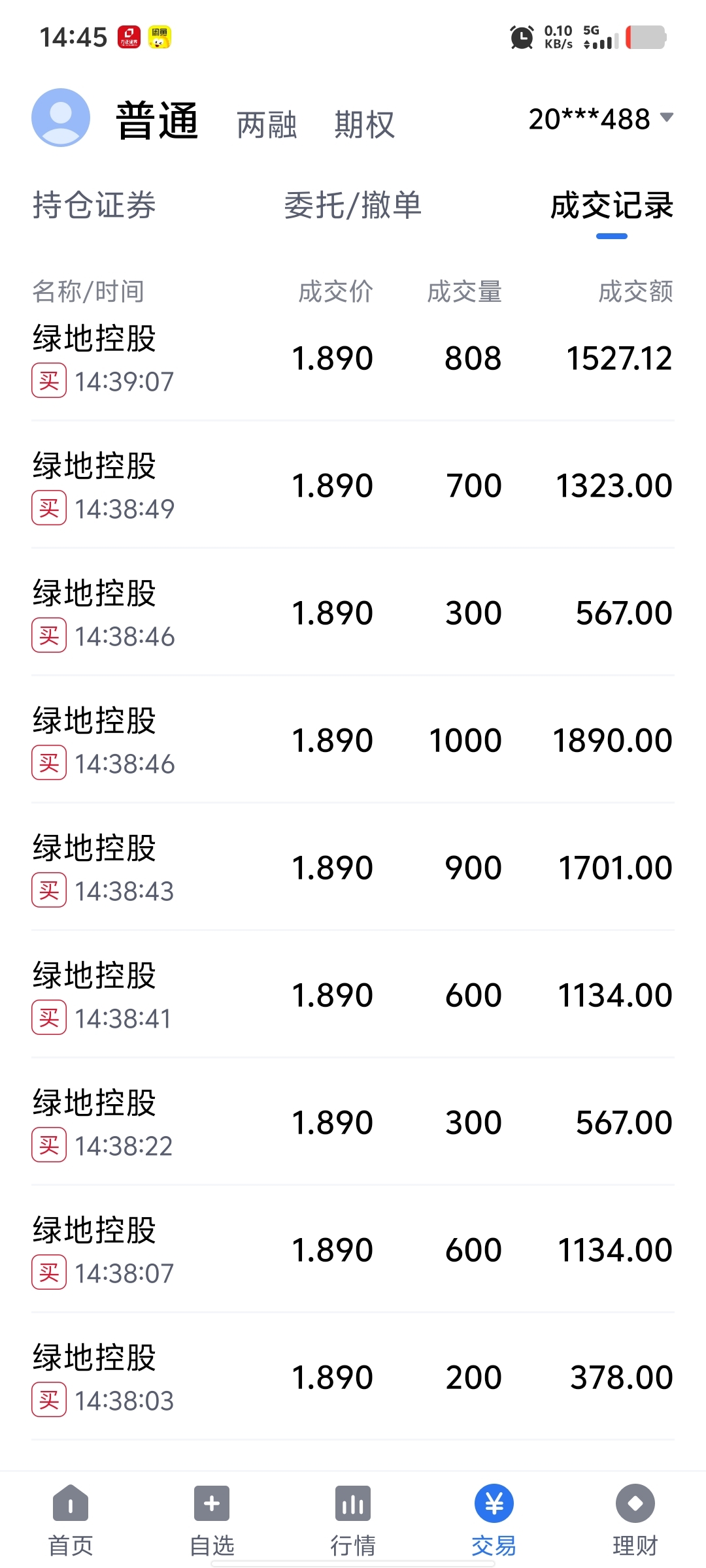The width and height of the screenshot is (706, 1568).
Task: Switch to 委托/撤单 tab
Action: click(x=353, y=205)
